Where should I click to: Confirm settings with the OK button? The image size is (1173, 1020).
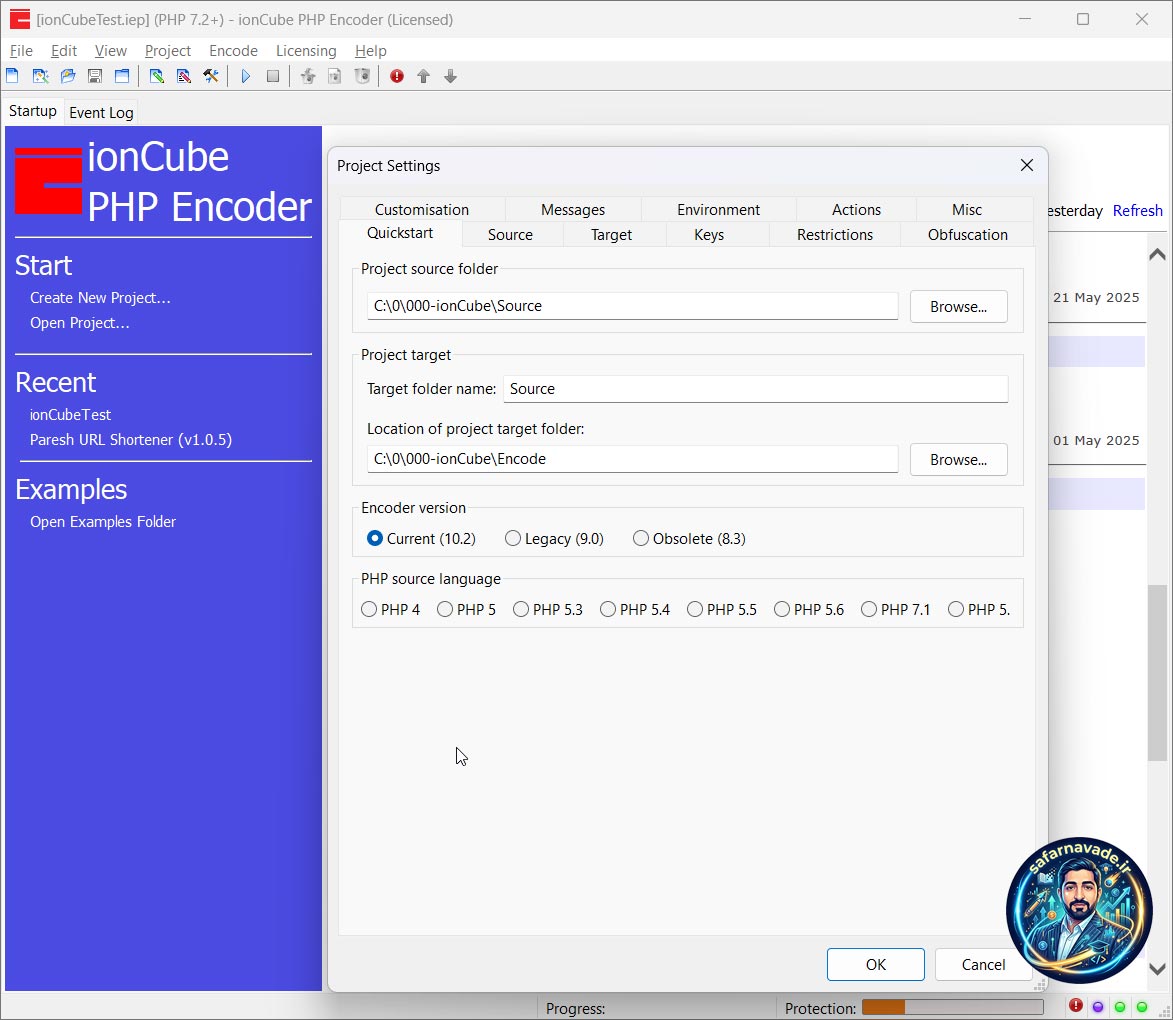tap(875, 965)
